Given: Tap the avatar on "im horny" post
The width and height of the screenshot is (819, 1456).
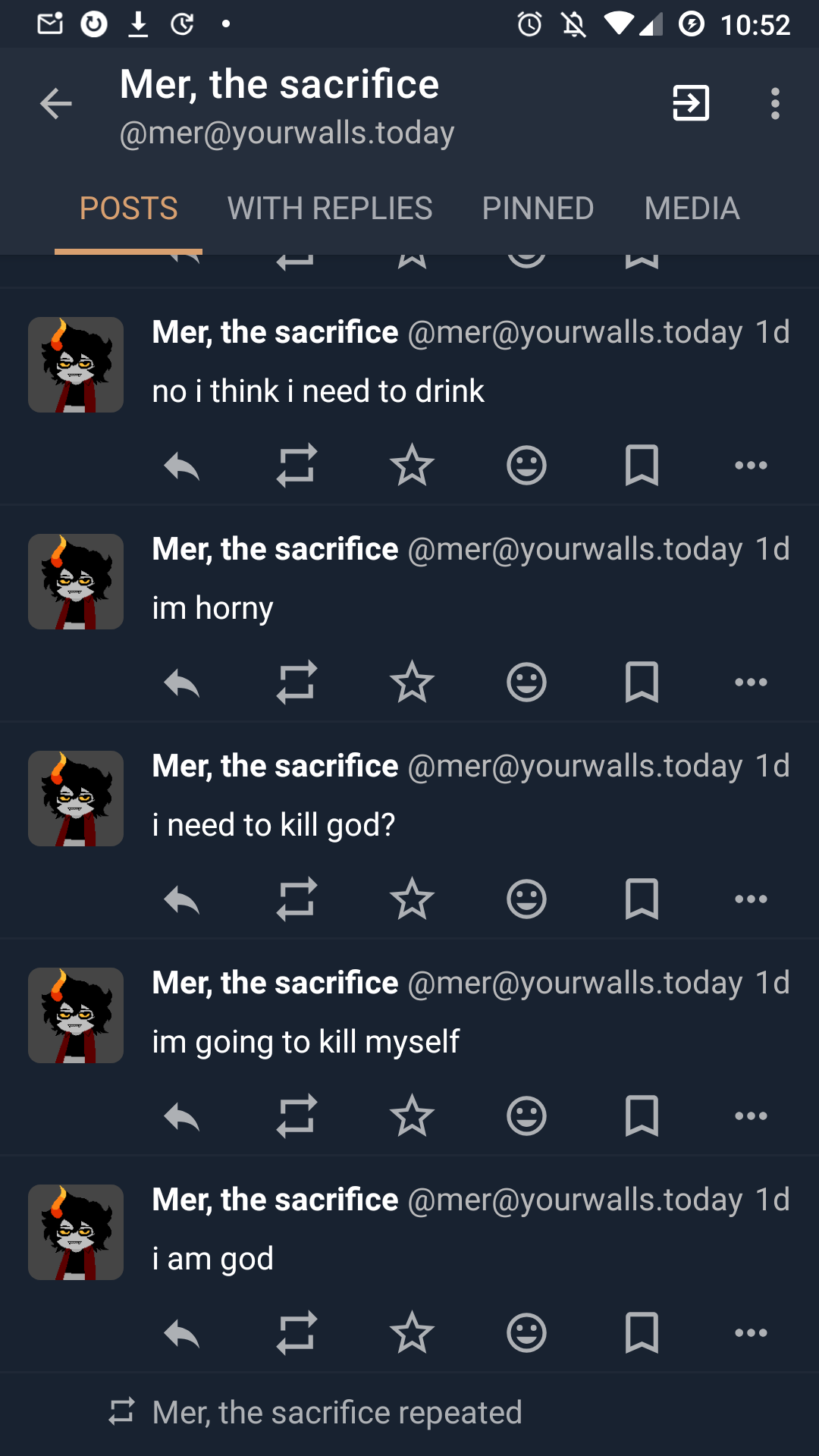Looking at the screenshot, I should (76, 582).
